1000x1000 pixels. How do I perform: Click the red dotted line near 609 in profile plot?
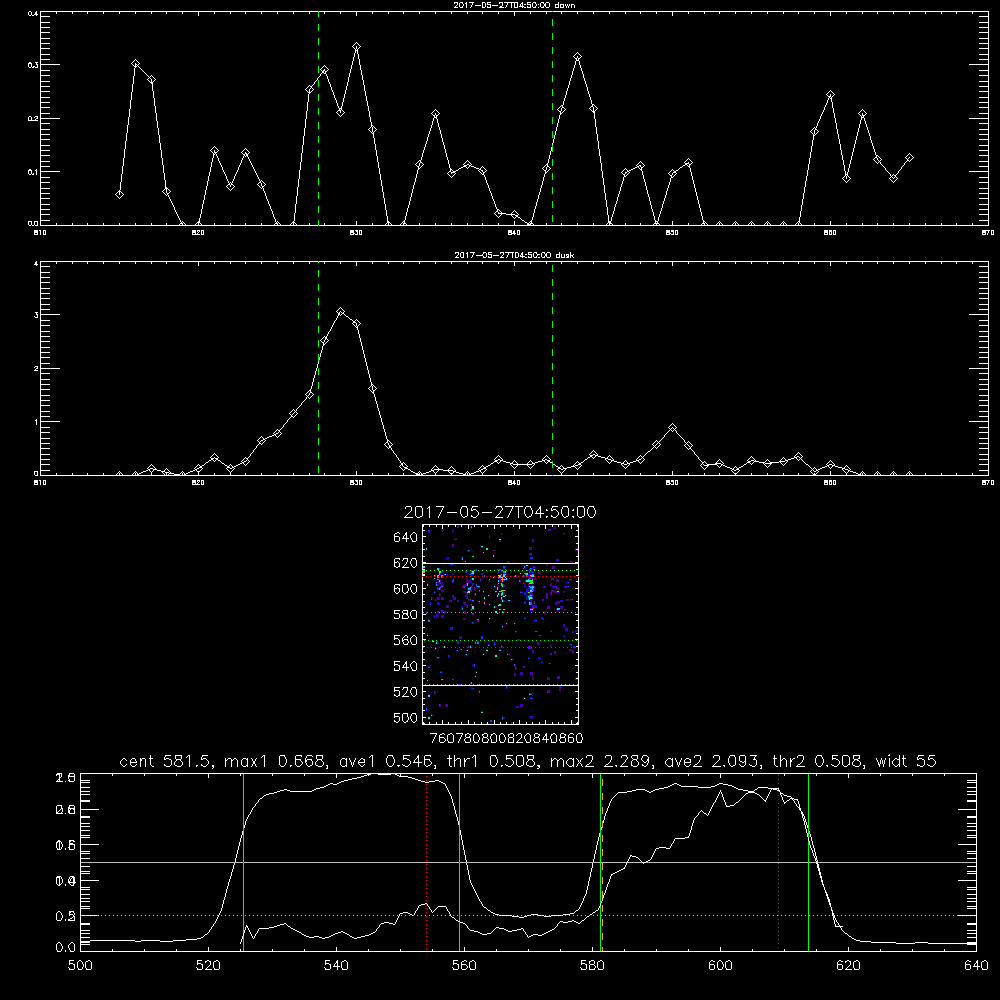tap(778, 861)
